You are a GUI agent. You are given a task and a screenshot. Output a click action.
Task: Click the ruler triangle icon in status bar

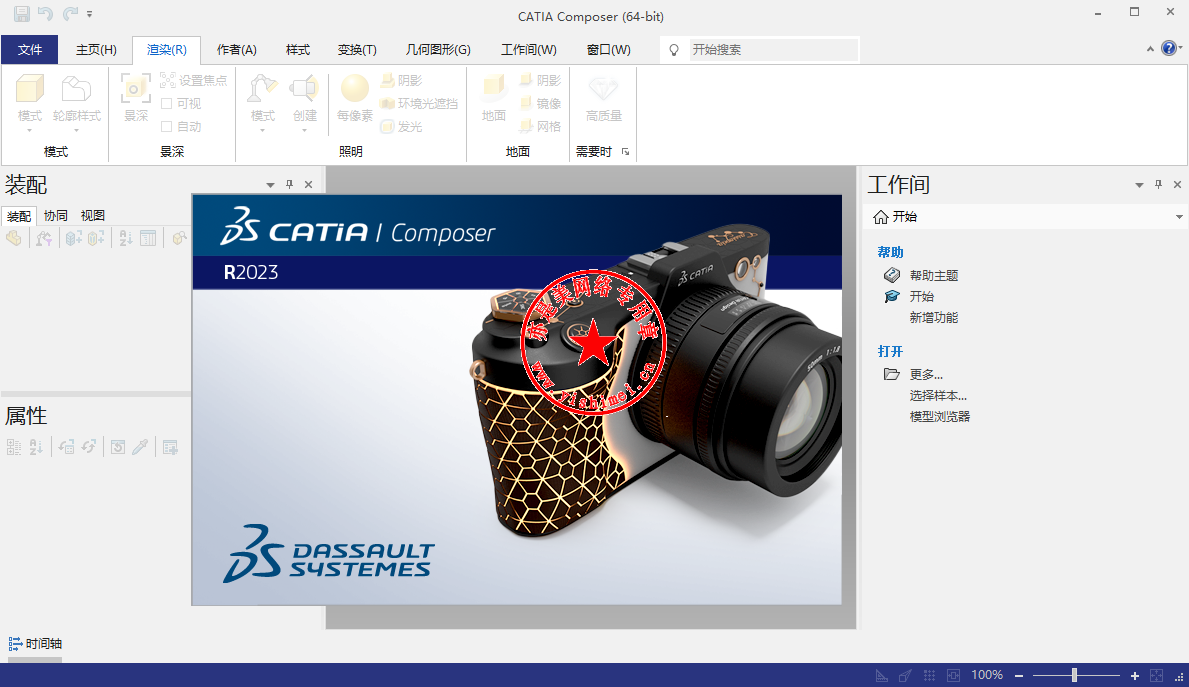[882, 676]
